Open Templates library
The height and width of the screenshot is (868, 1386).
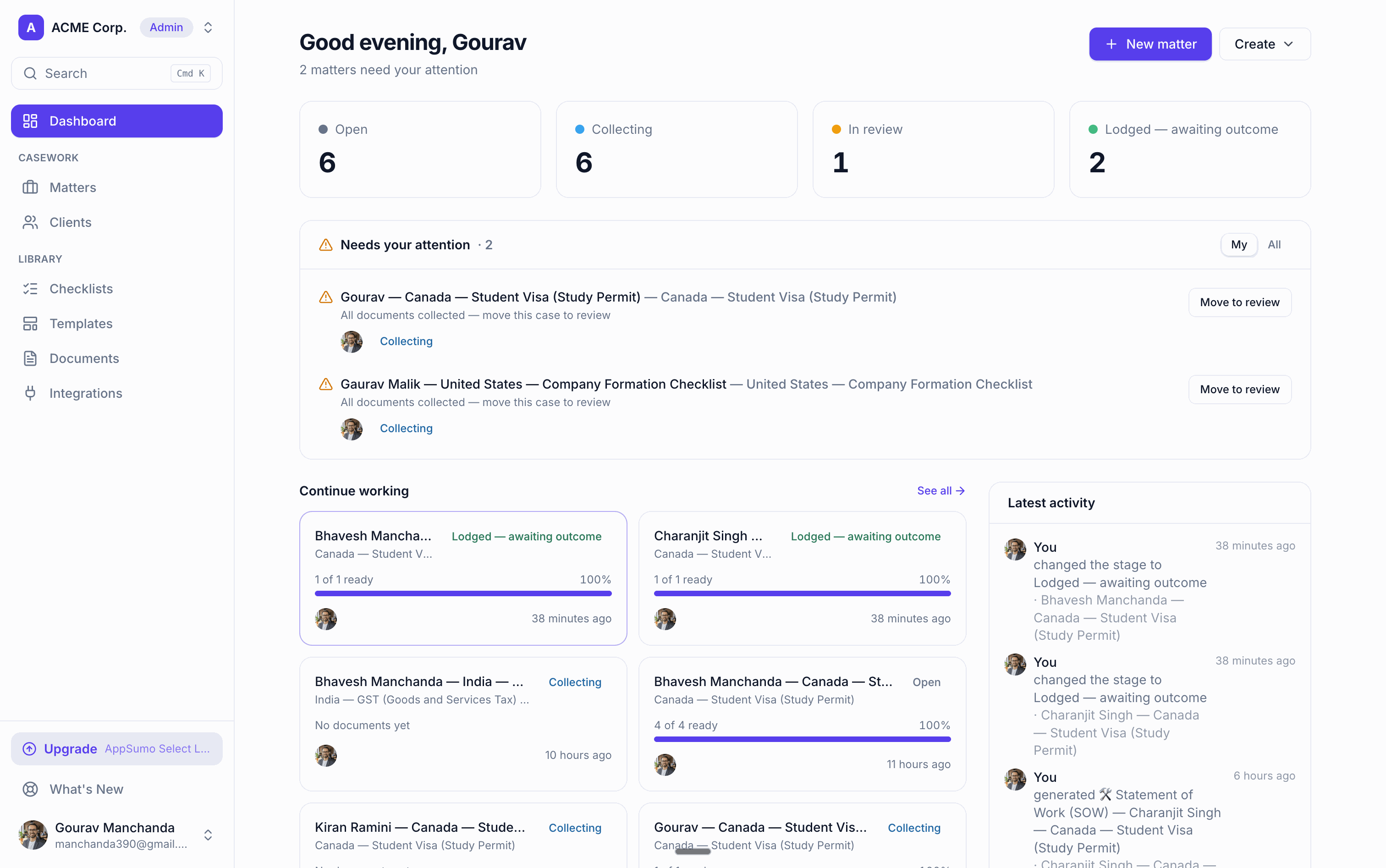pyautogui.click(x=116, y=324)
